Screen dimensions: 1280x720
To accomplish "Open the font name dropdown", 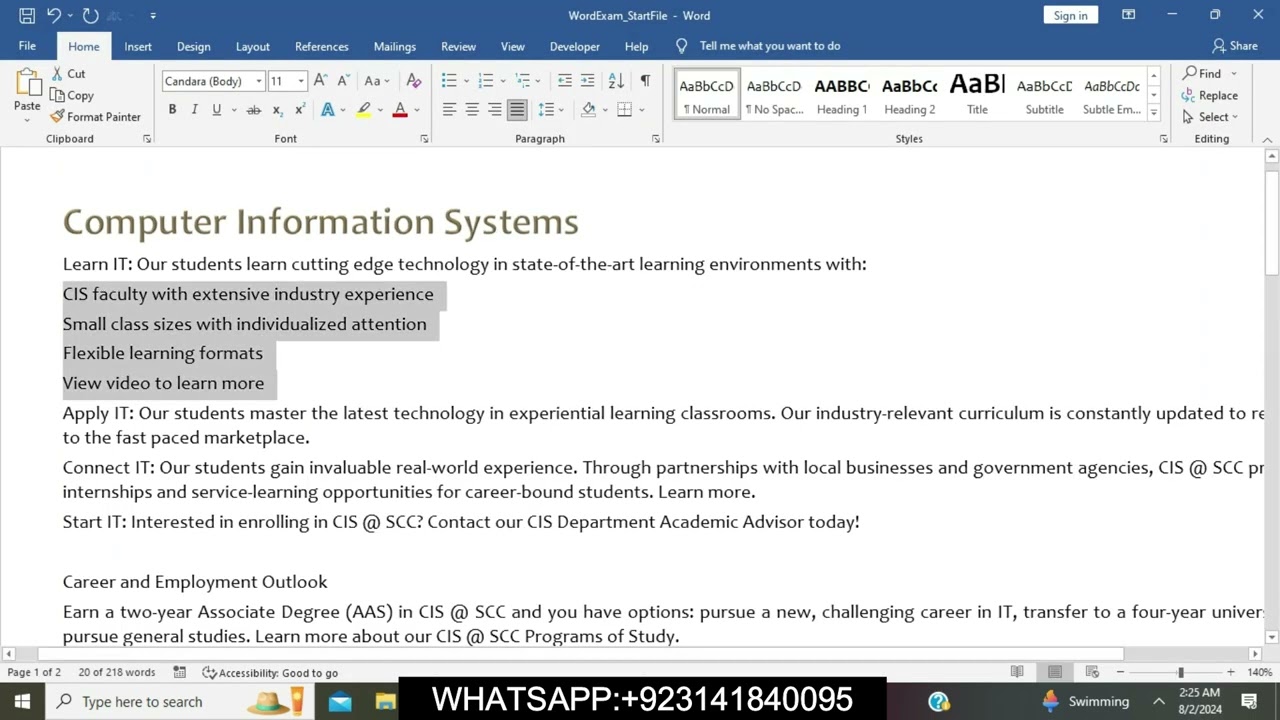I will [259, 81].
